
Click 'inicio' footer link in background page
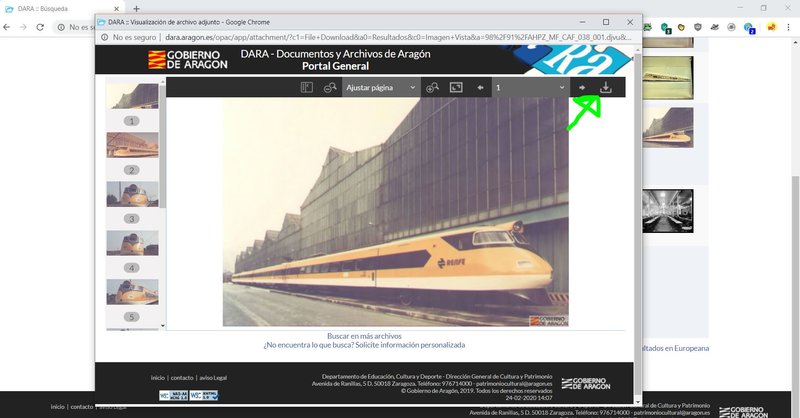pyautogui.click(x=58, y=407)
